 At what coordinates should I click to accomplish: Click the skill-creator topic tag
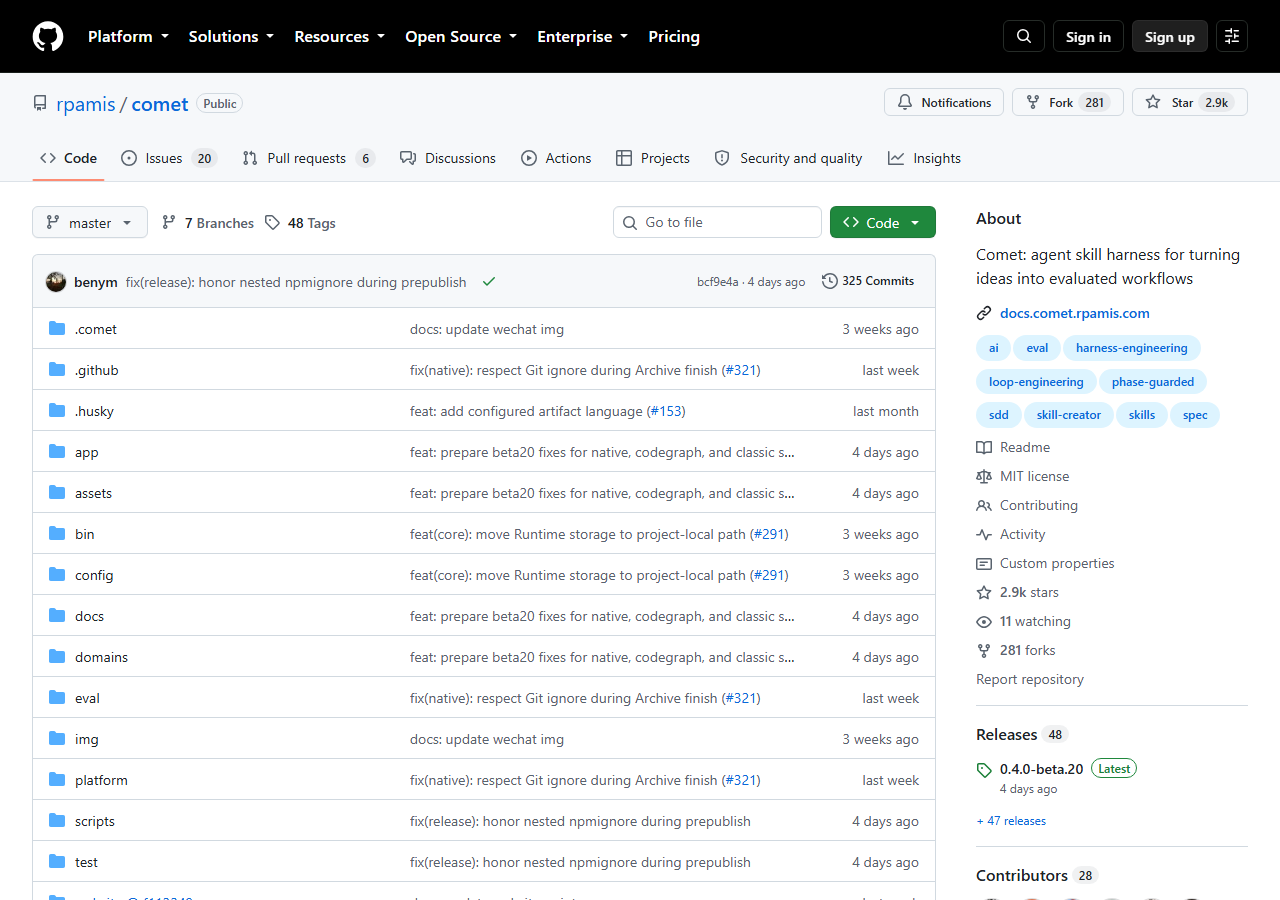click(x=1069, y=415)
